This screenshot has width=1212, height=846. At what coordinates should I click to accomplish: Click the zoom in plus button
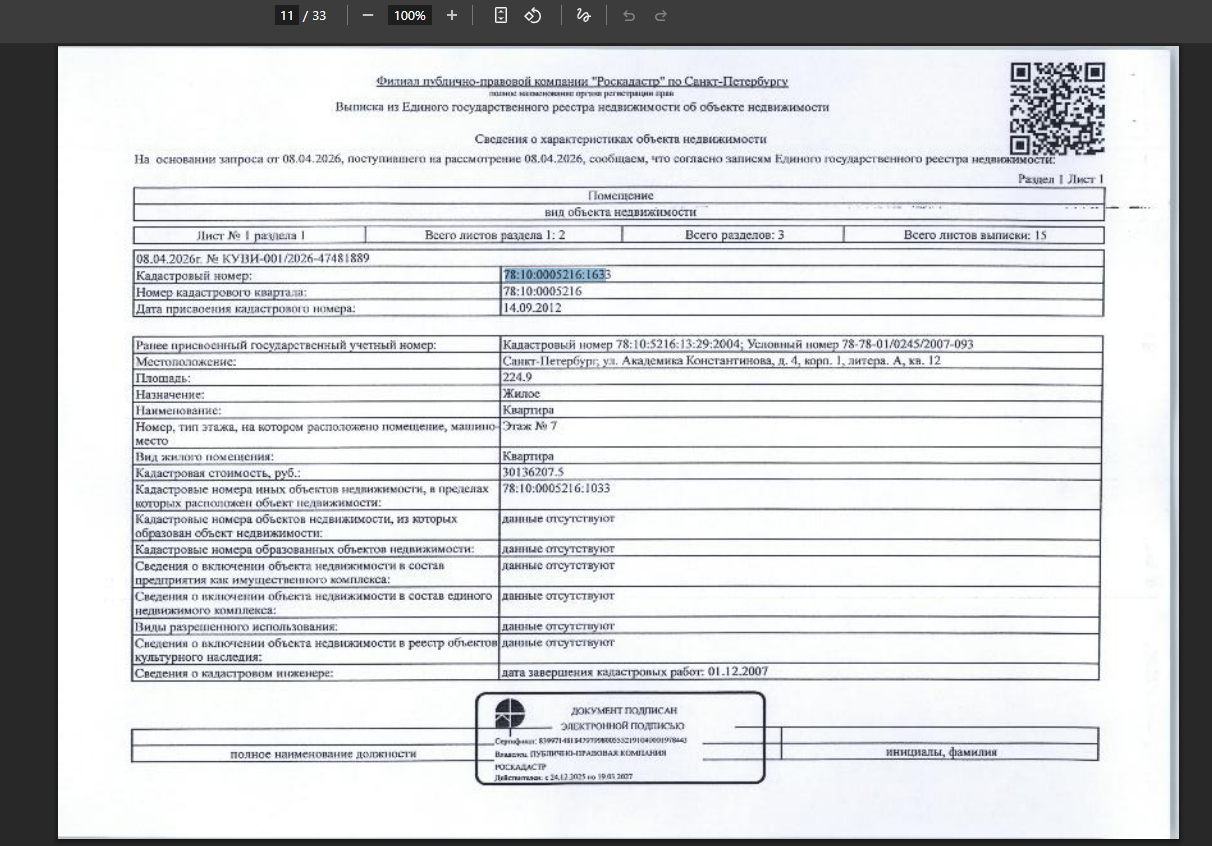(452, 15)
